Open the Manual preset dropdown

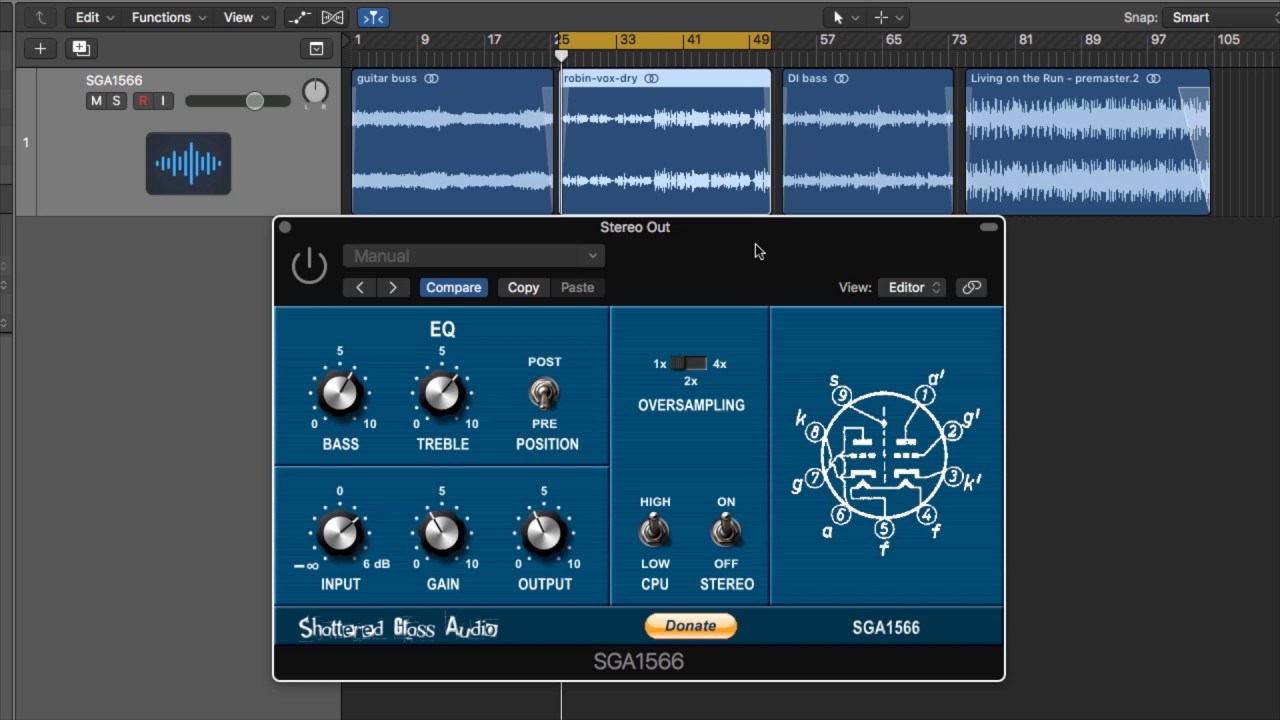[473, 256]
